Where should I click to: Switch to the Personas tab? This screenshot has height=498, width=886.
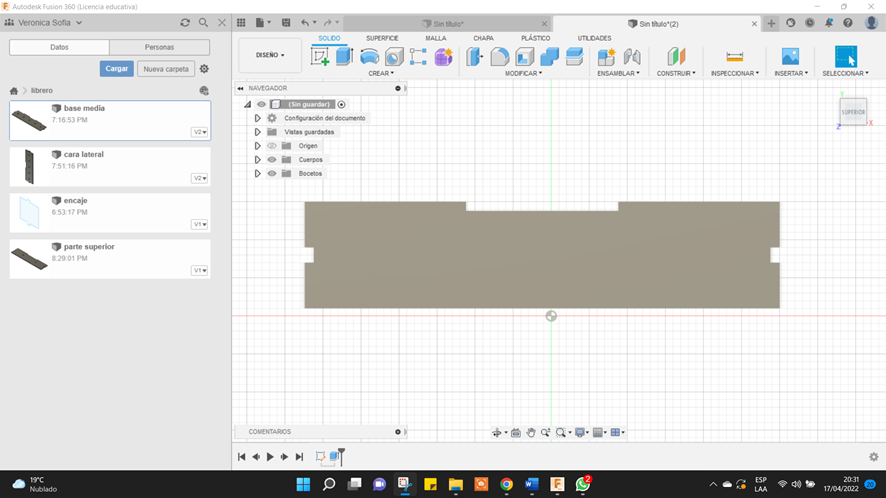tap(159, 47)
